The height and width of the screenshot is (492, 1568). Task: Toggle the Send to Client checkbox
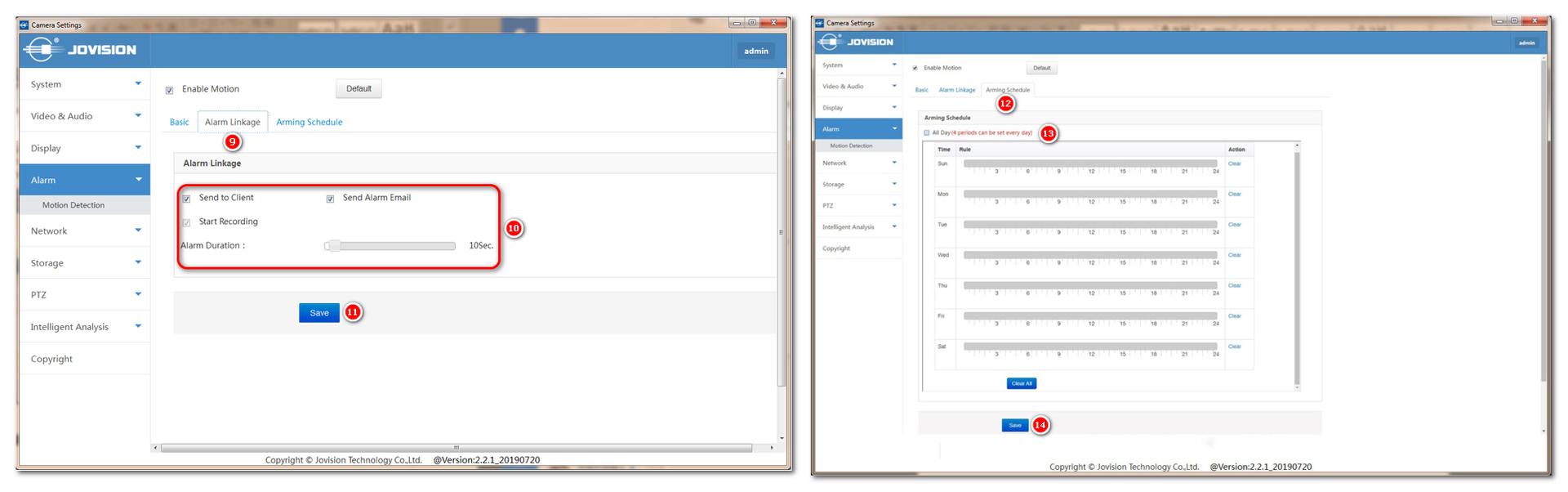pyautogui.click(x=187, y=199)
